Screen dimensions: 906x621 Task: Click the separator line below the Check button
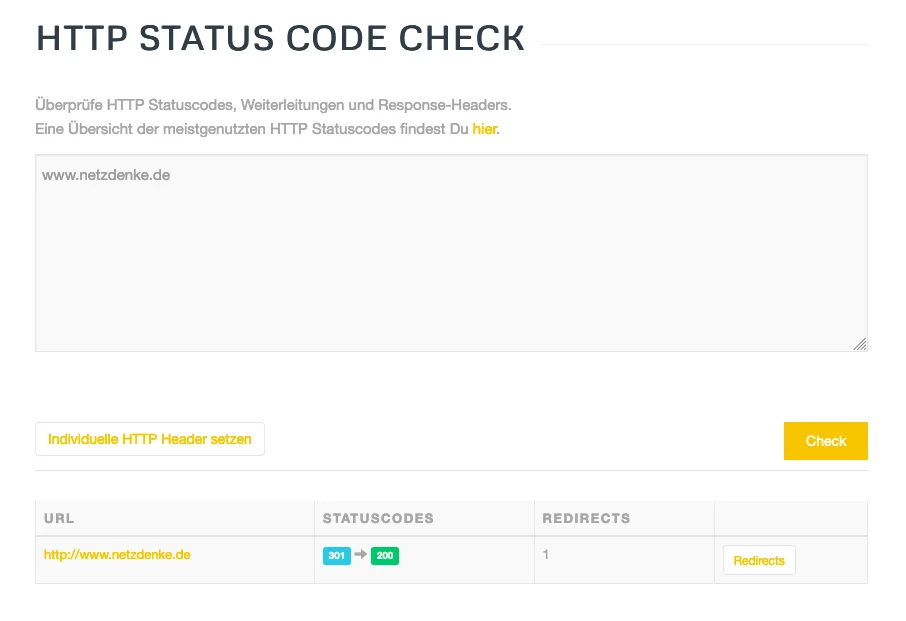click(x=451, y=470)
